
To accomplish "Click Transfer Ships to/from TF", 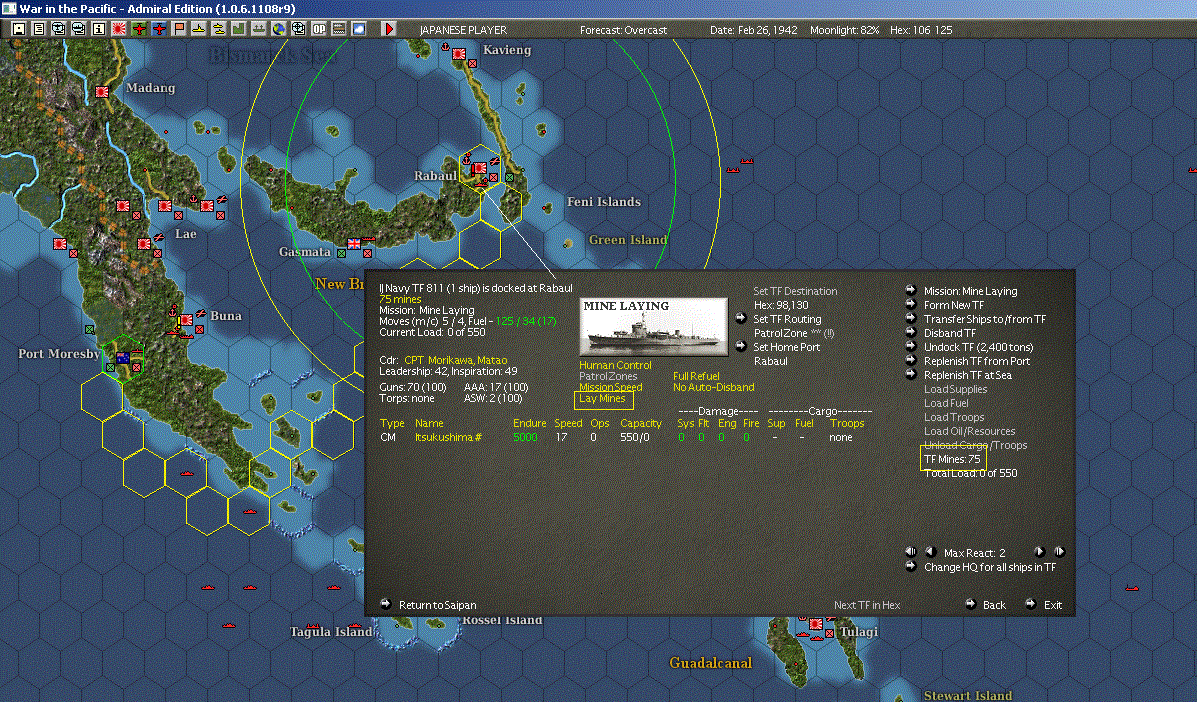I will [x=985, y=319].
